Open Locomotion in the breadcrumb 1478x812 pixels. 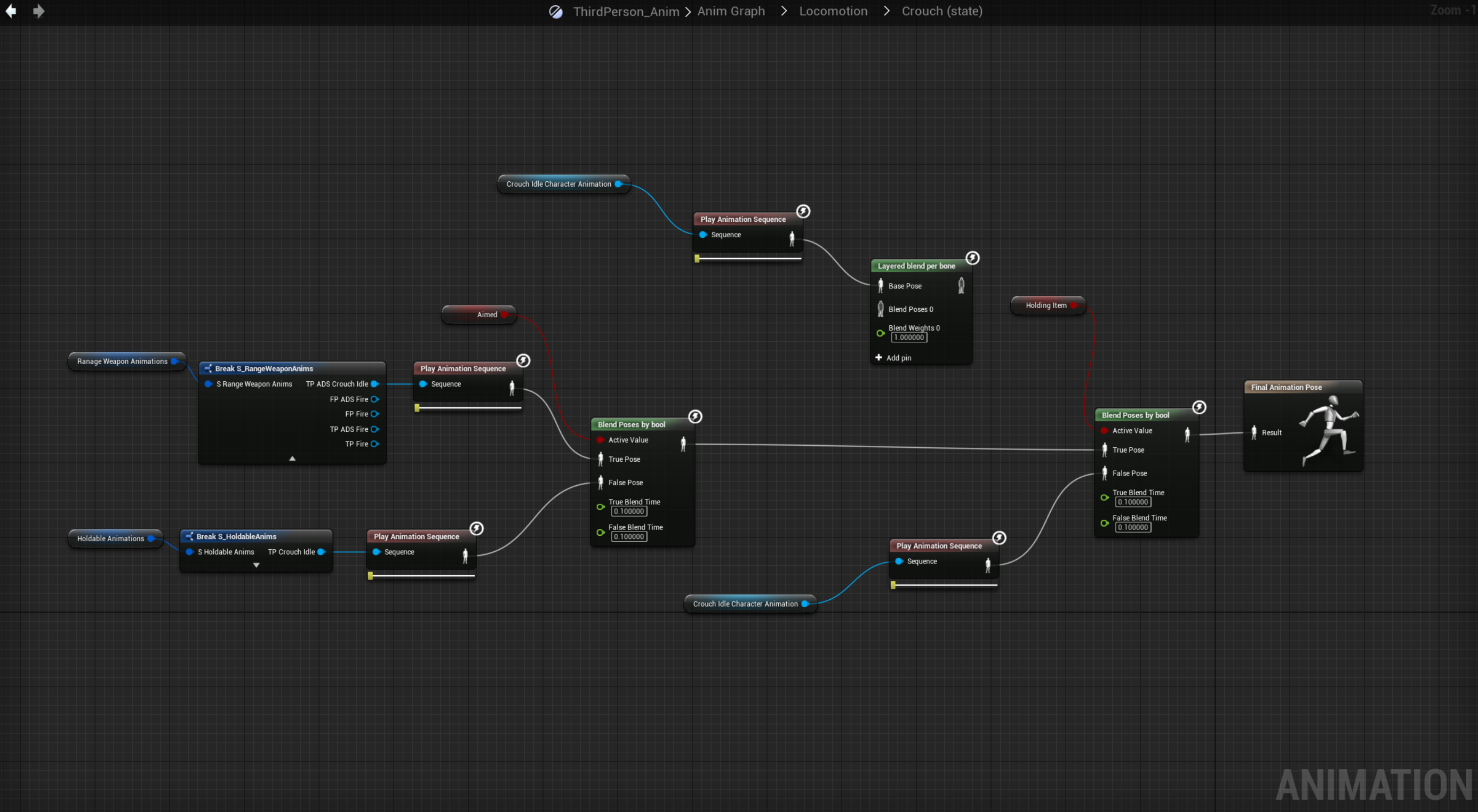click(x=833, y=11)
